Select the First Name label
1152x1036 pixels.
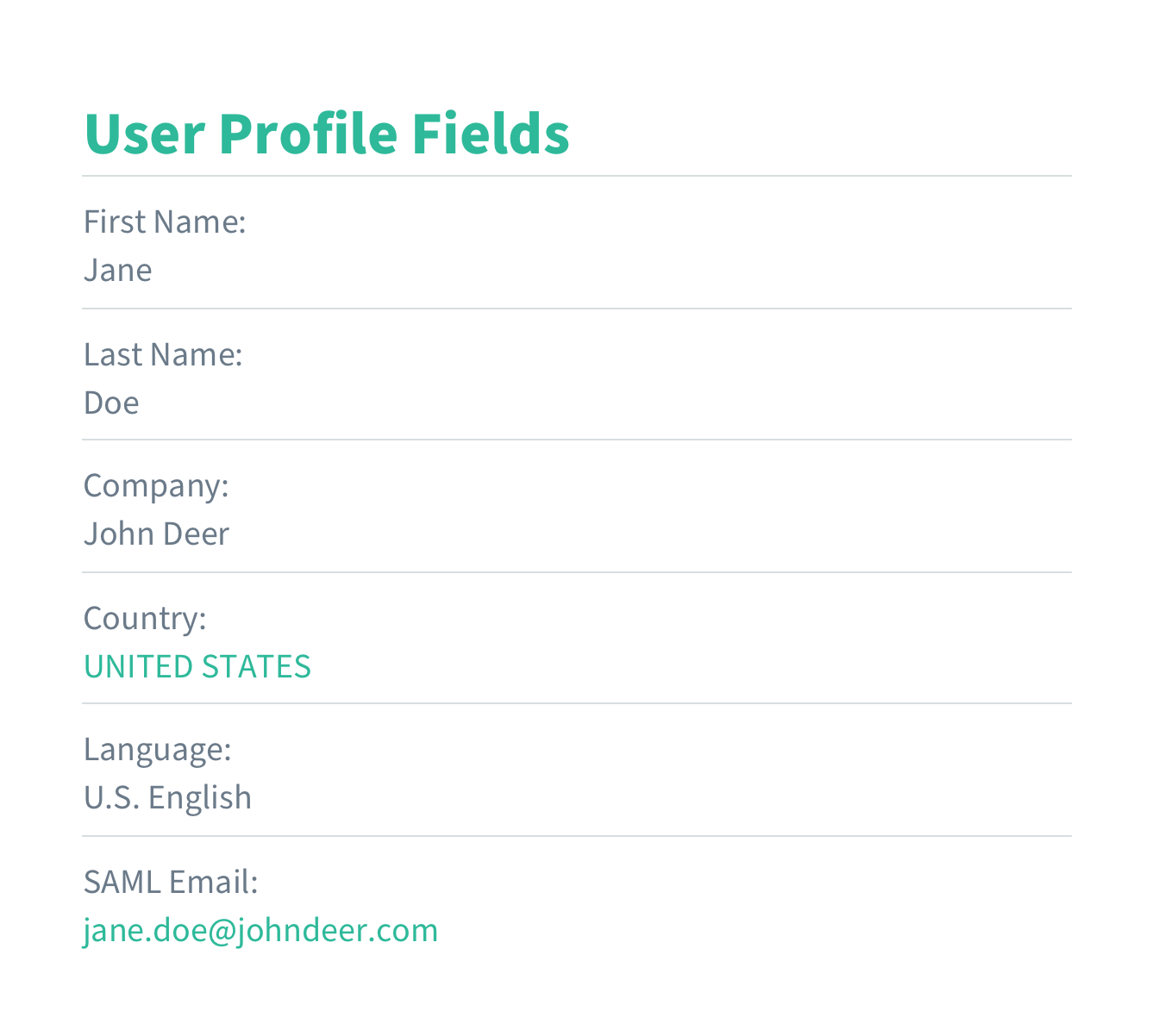[165, 222]
